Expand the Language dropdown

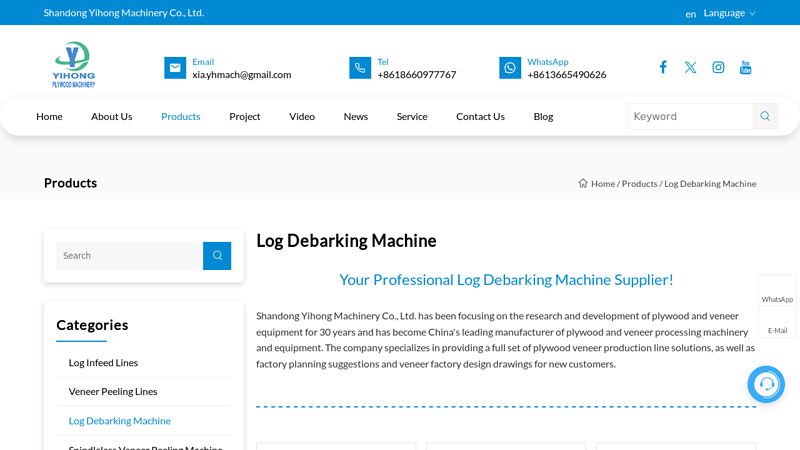729,13
